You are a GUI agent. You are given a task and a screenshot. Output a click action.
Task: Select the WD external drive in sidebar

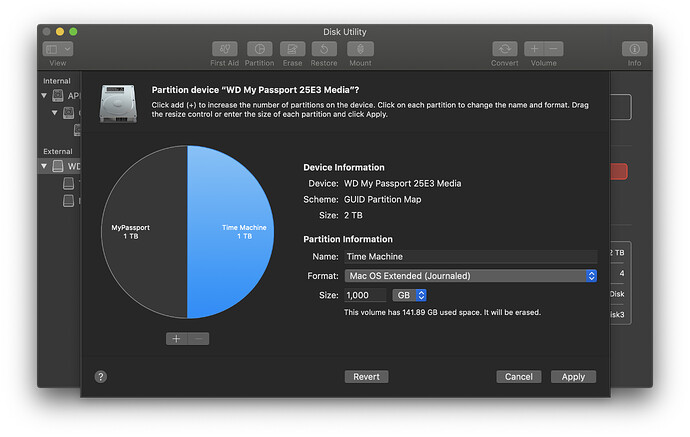tap(58, 166)
